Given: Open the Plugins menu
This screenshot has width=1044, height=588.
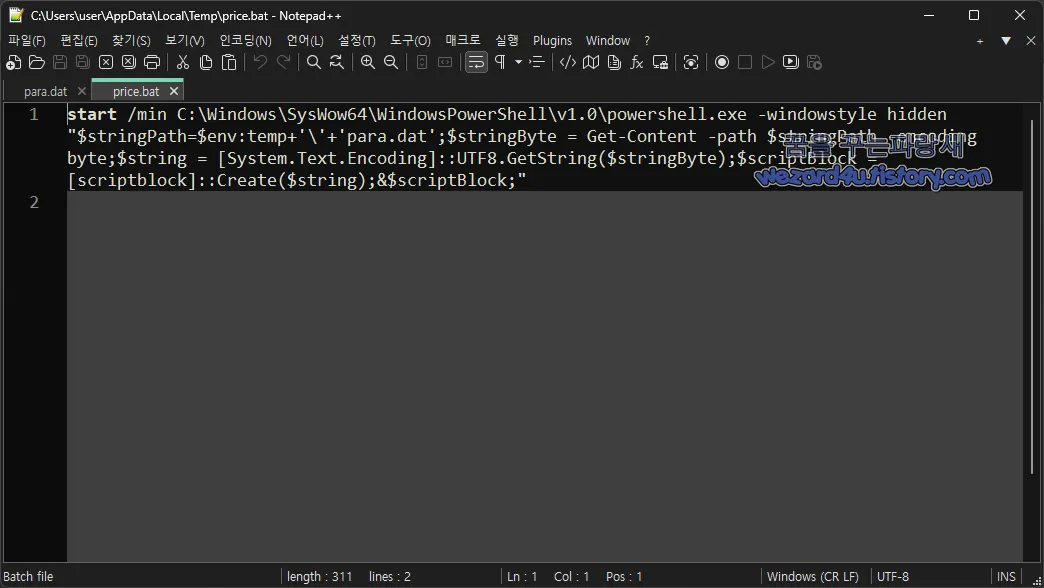Looking at the screenshot, I should [552, 41].
